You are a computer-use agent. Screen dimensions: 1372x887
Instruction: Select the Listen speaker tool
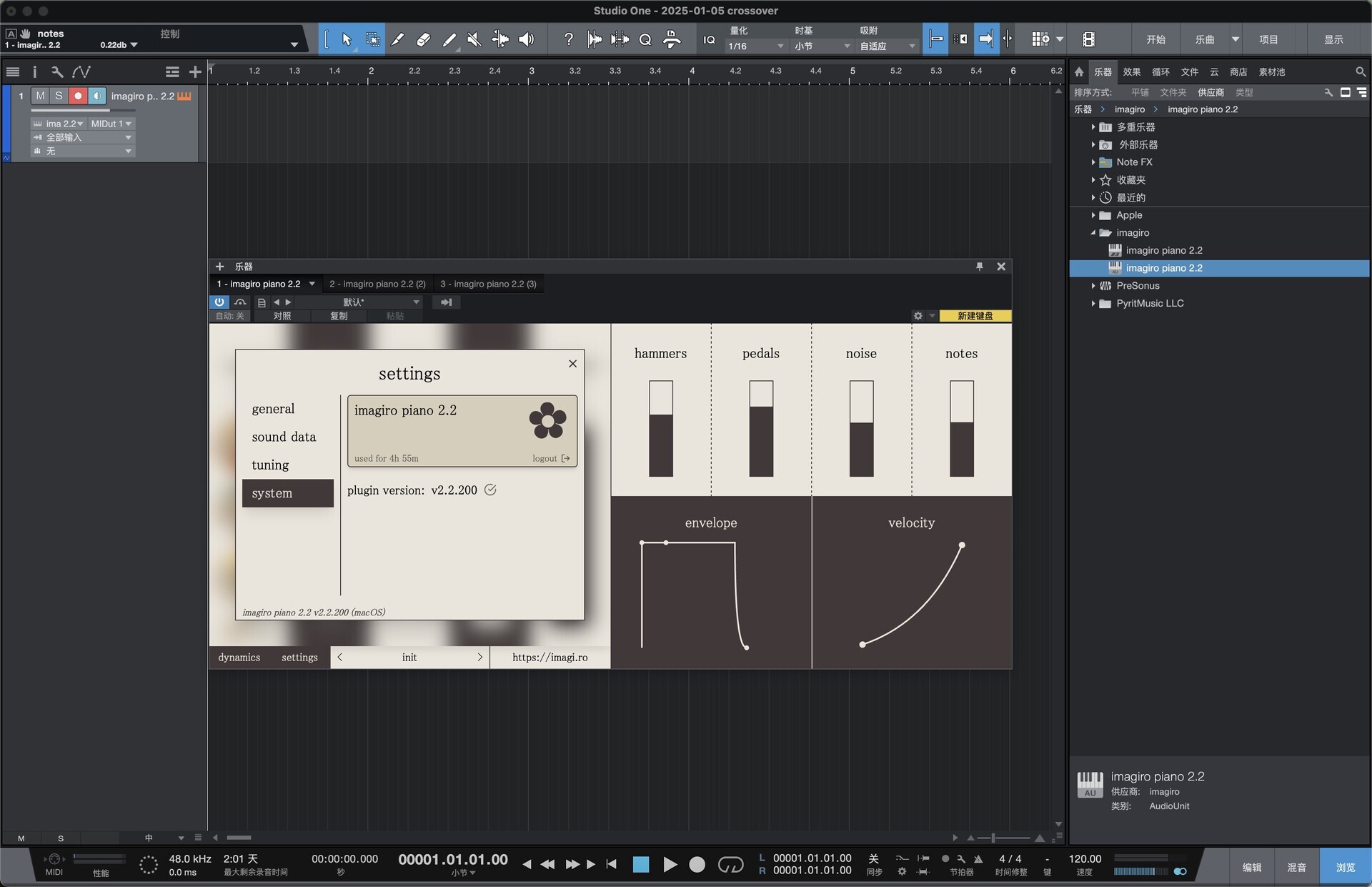pos(527,39)
